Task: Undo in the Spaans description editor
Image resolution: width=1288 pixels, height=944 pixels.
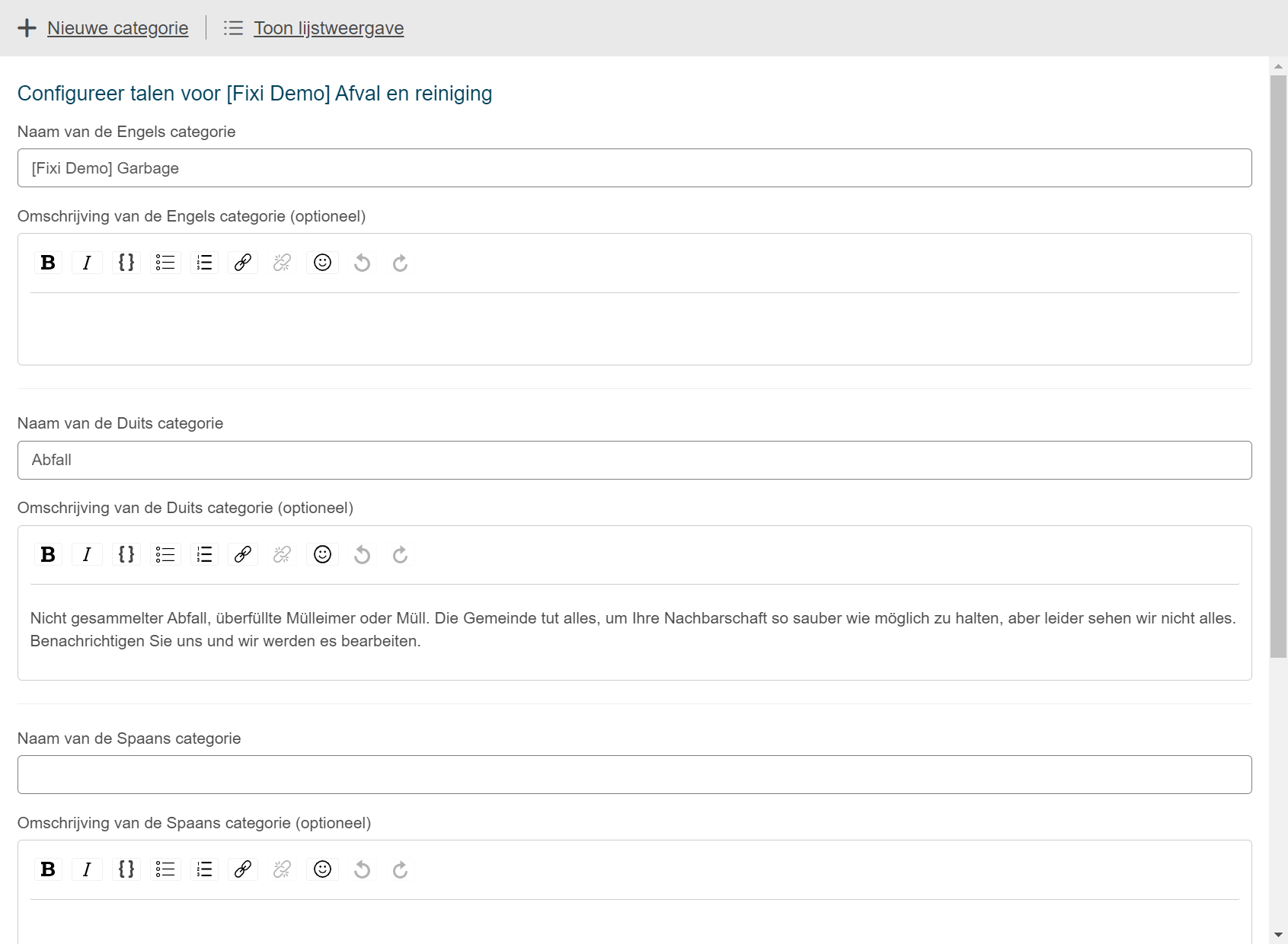Action: tap(362, 869)
